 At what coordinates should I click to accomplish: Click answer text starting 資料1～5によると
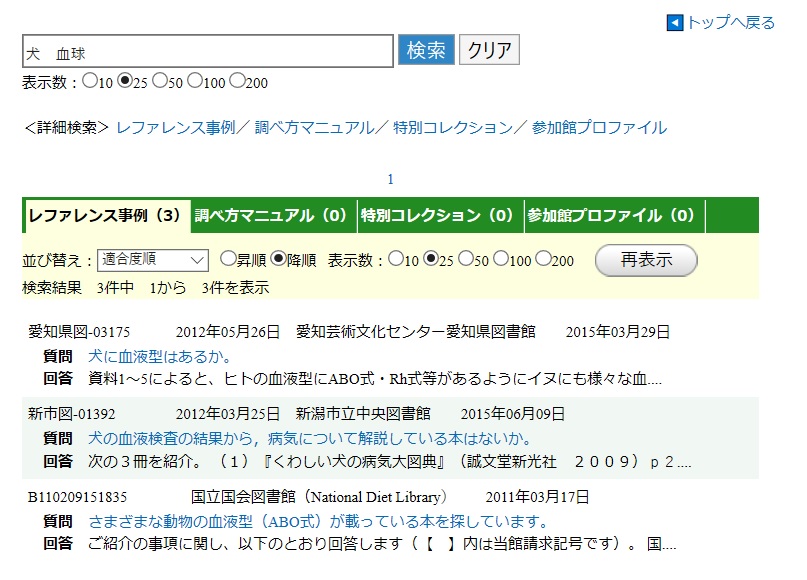tap(375, 379)
